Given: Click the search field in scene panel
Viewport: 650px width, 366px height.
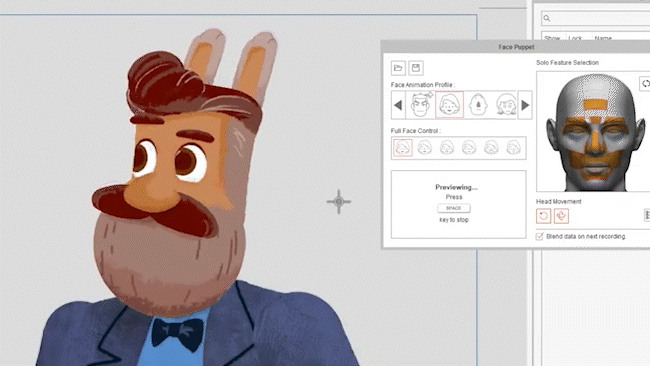Looking at the screenshot, I should click(596, 18).
